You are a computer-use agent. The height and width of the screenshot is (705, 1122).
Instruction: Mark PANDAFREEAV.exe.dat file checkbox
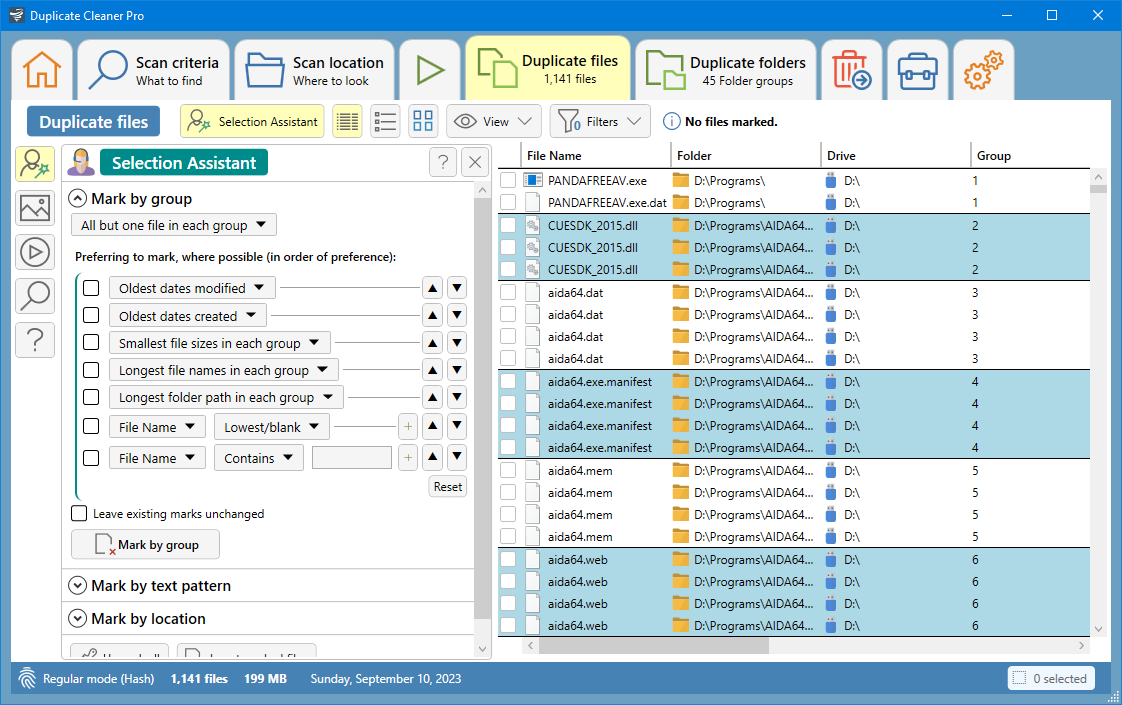coord(508,203)
